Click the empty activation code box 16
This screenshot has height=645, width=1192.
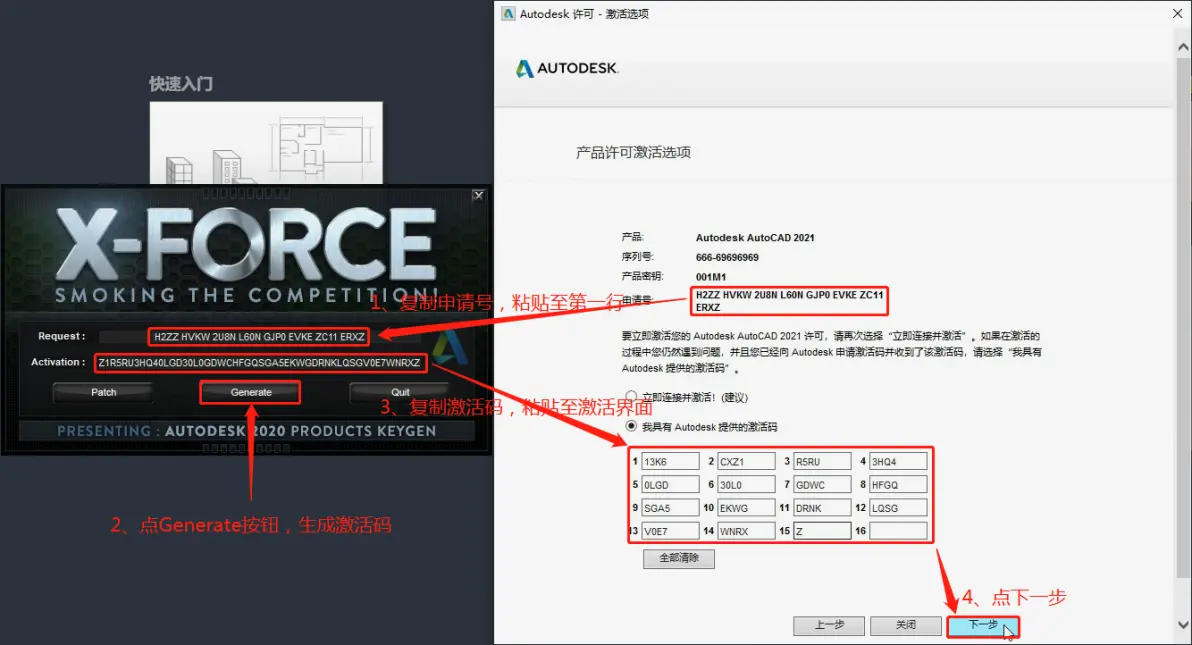pos(899,531)
